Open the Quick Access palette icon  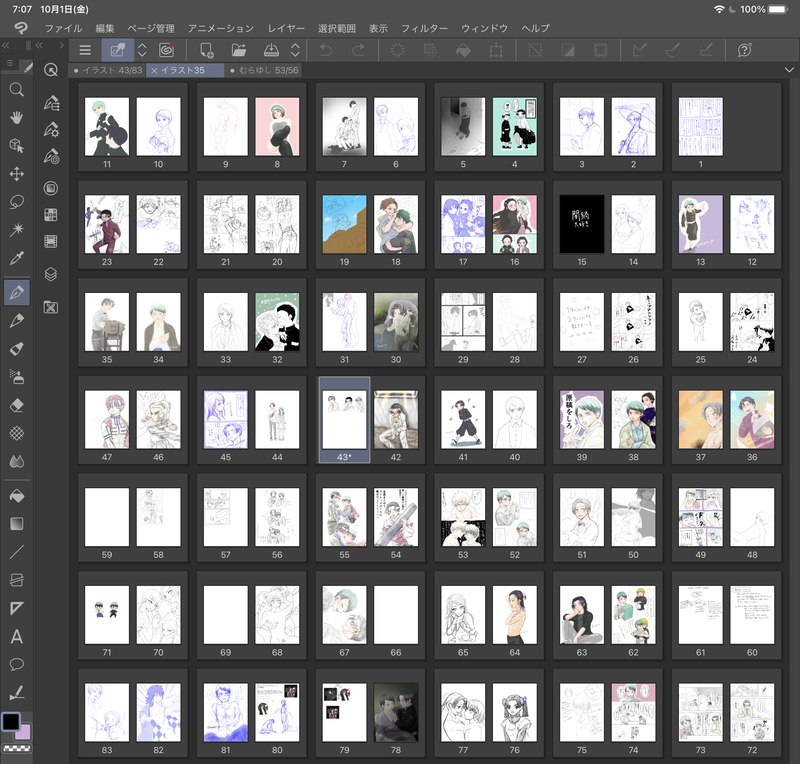51,70
